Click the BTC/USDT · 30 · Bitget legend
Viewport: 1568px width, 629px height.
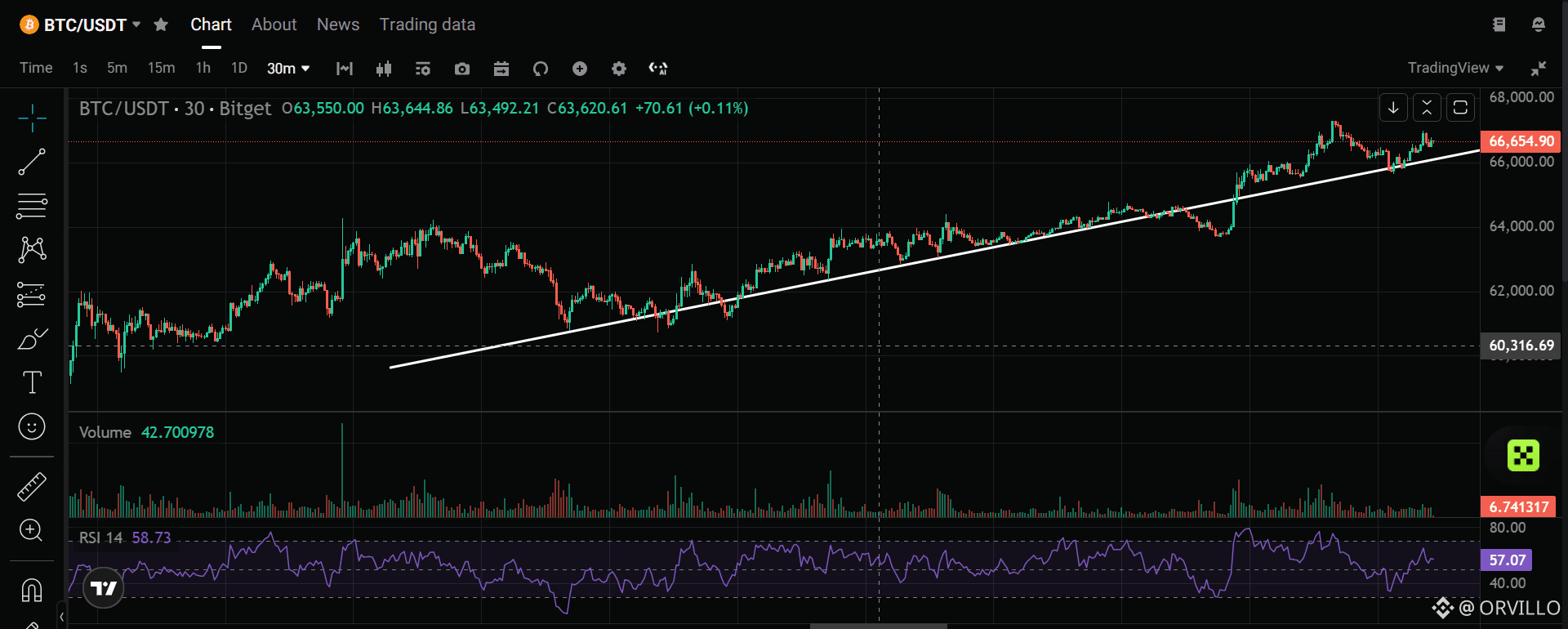point(175,109)
